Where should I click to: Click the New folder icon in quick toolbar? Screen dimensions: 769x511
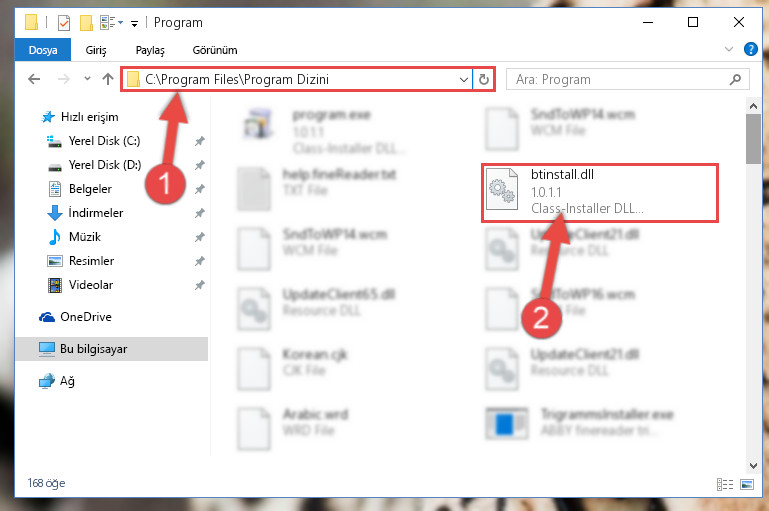pos(86,23)
